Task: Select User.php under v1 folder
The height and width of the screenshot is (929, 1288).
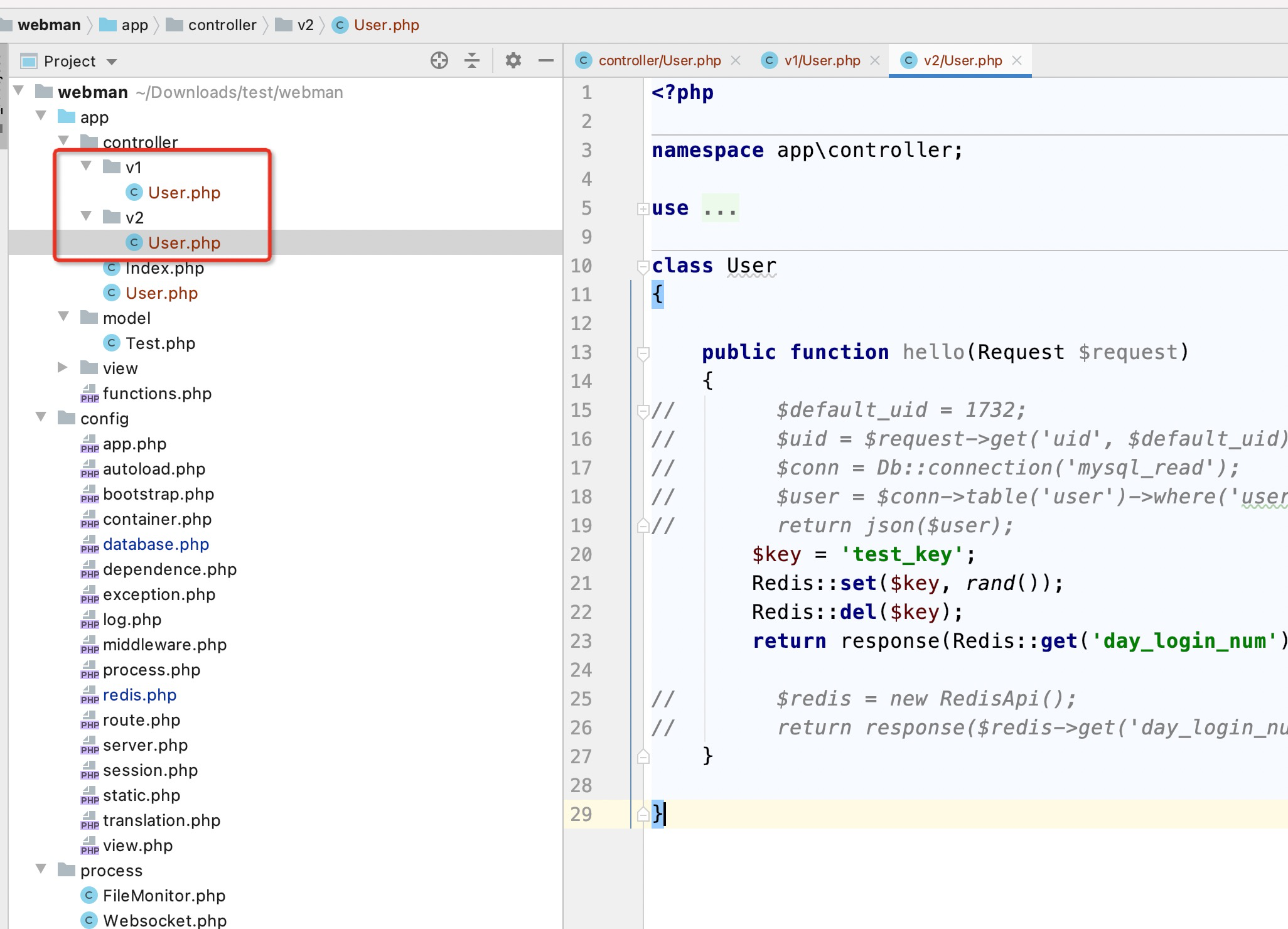Action: pyautogui.click(x=184, y=193)
